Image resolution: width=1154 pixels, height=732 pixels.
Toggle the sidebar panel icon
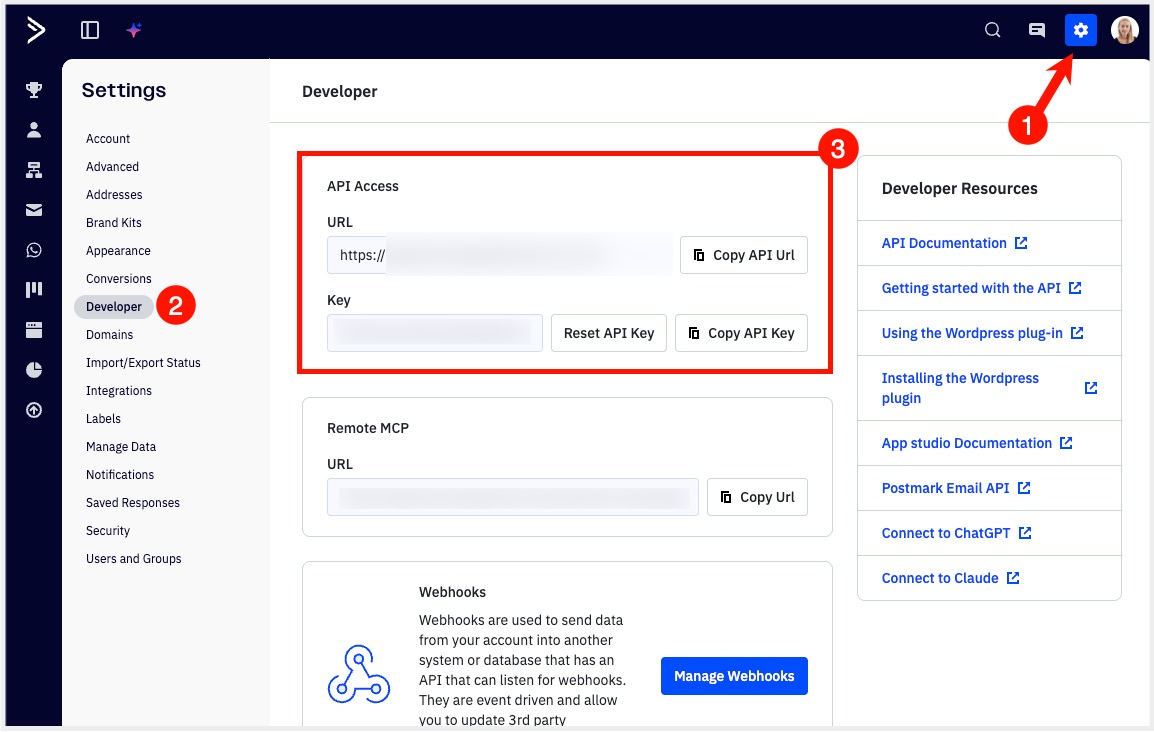tap(90, 30)
